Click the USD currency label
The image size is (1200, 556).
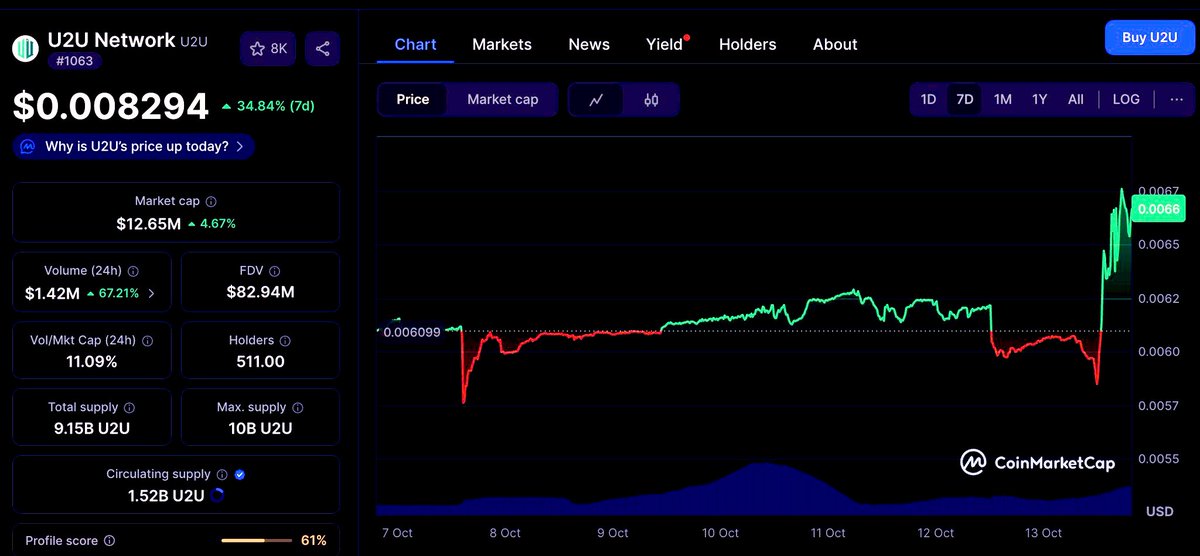pyautogui.click(x=1160, y=512)
